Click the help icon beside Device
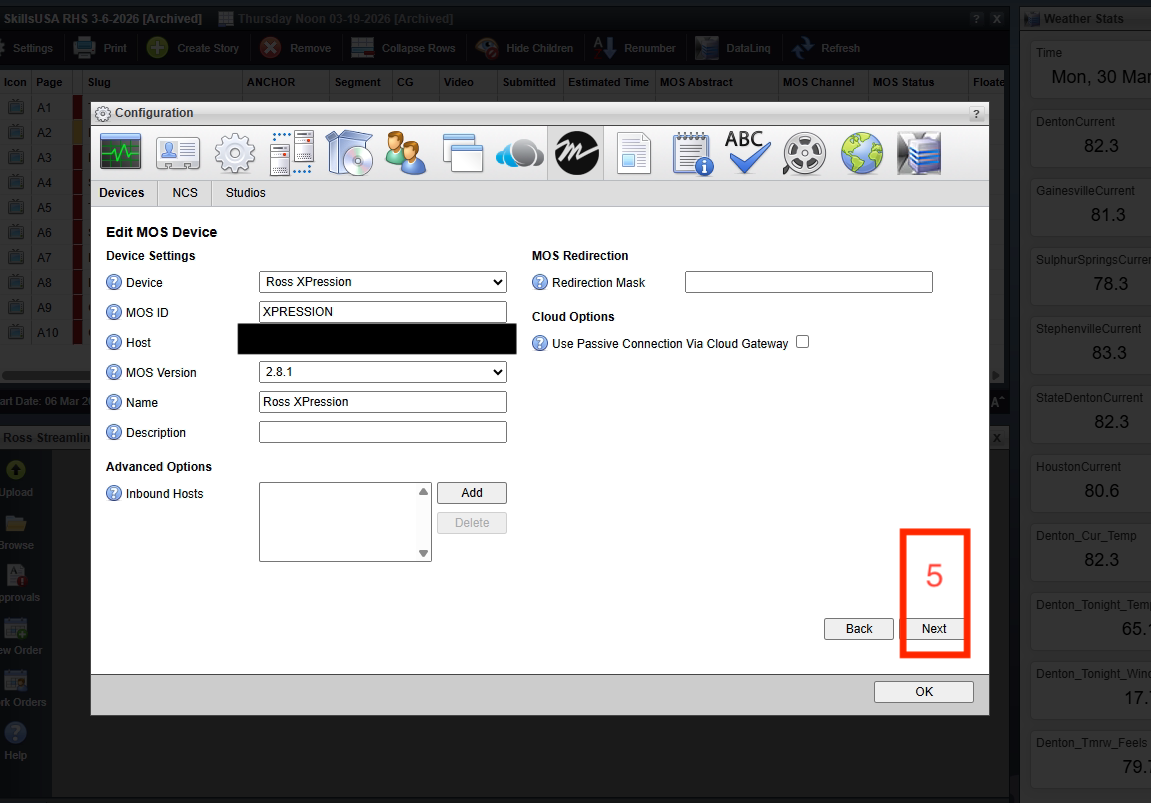This screenshot has width=1151, height=803. pos(114,283)
